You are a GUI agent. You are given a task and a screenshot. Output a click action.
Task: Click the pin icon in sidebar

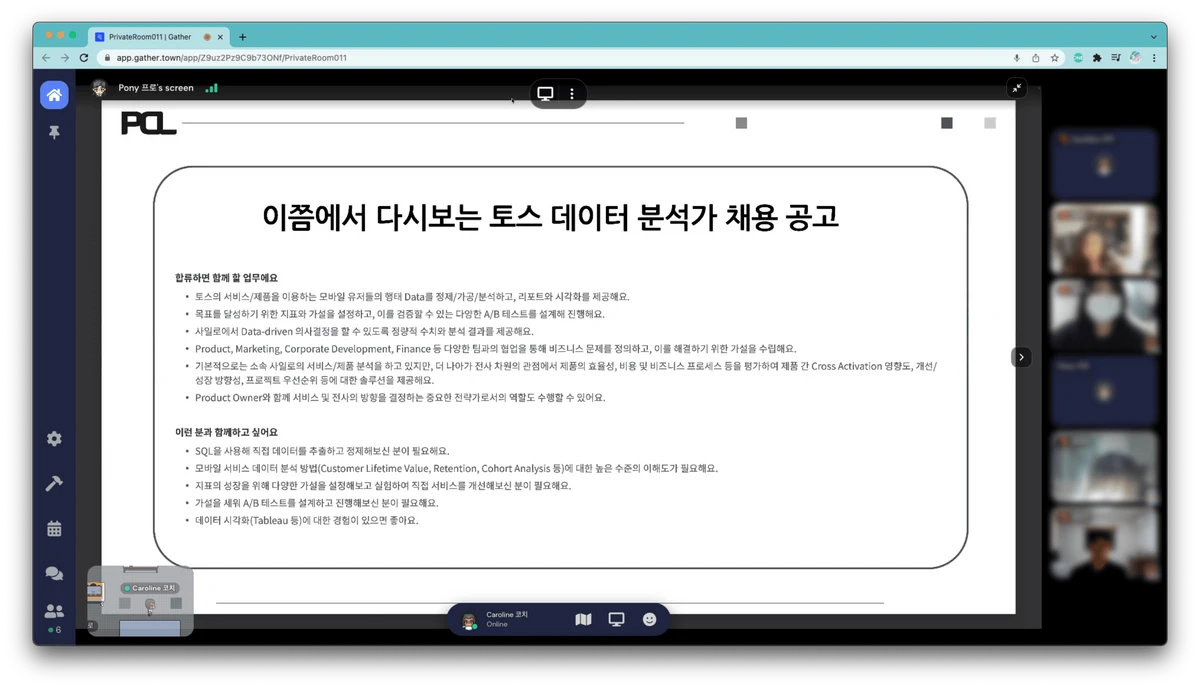click(x=54, y=132)
